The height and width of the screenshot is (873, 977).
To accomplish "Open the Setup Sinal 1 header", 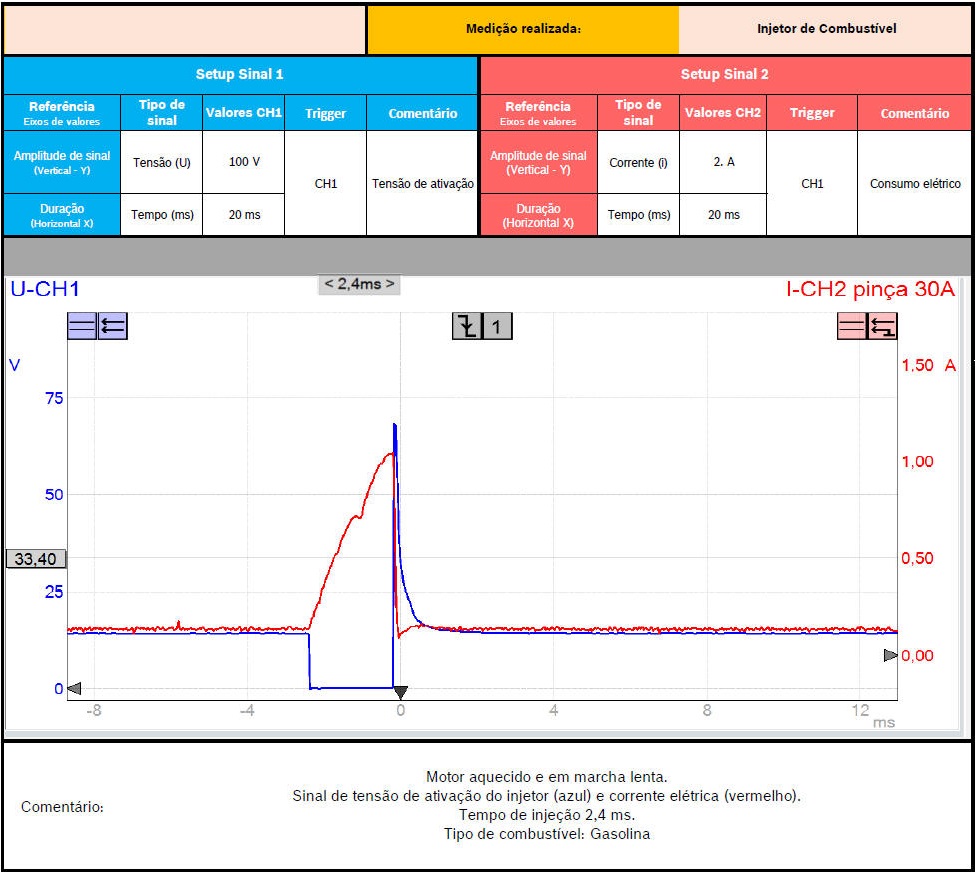I will point(239,75).
